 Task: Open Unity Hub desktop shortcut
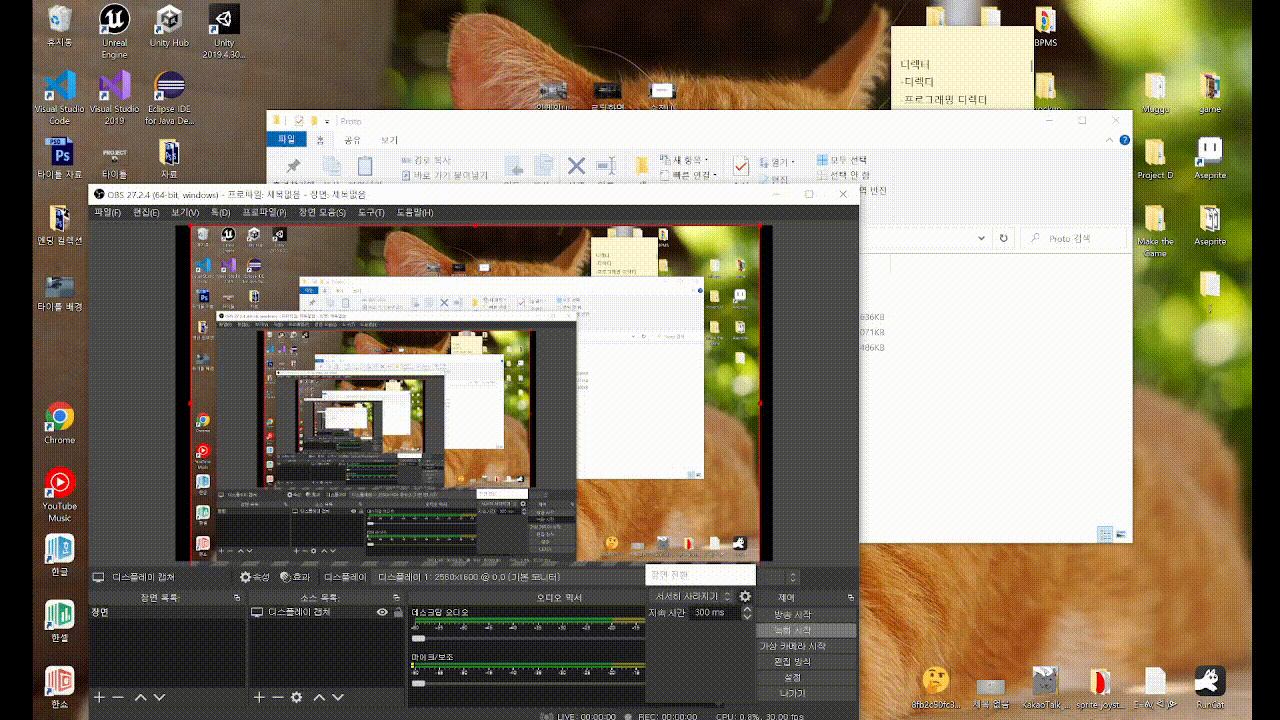(x=169, y=27)
